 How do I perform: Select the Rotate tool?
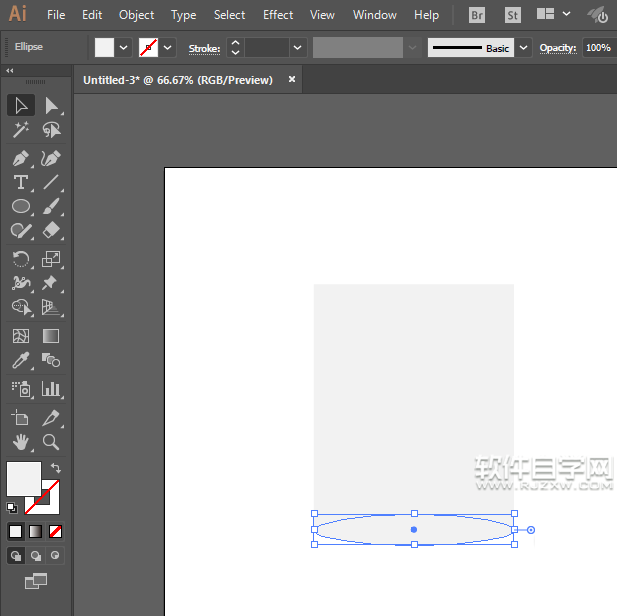[x=20, y=259]
